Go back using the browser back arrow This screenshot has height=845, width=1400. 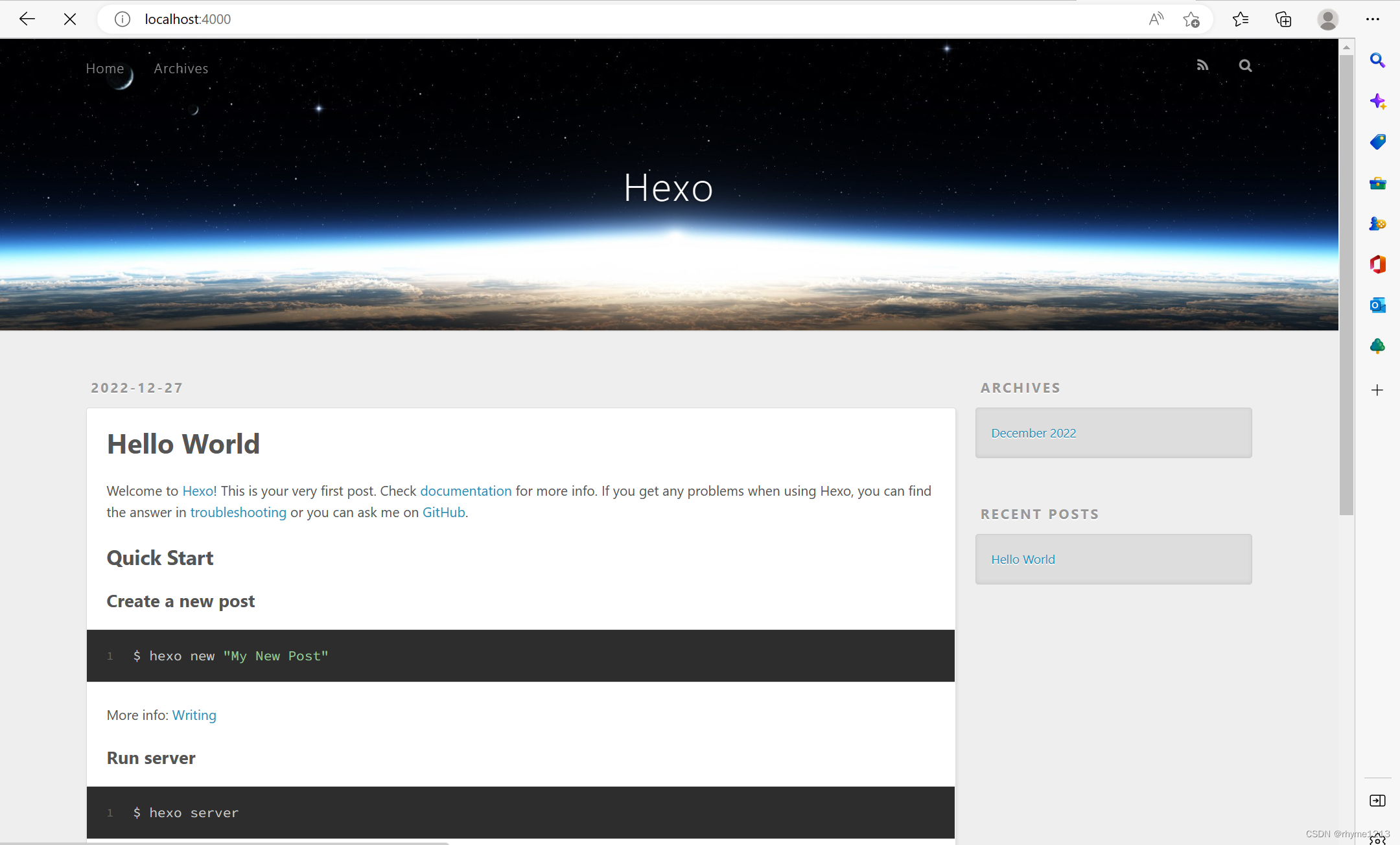[27, 19]
